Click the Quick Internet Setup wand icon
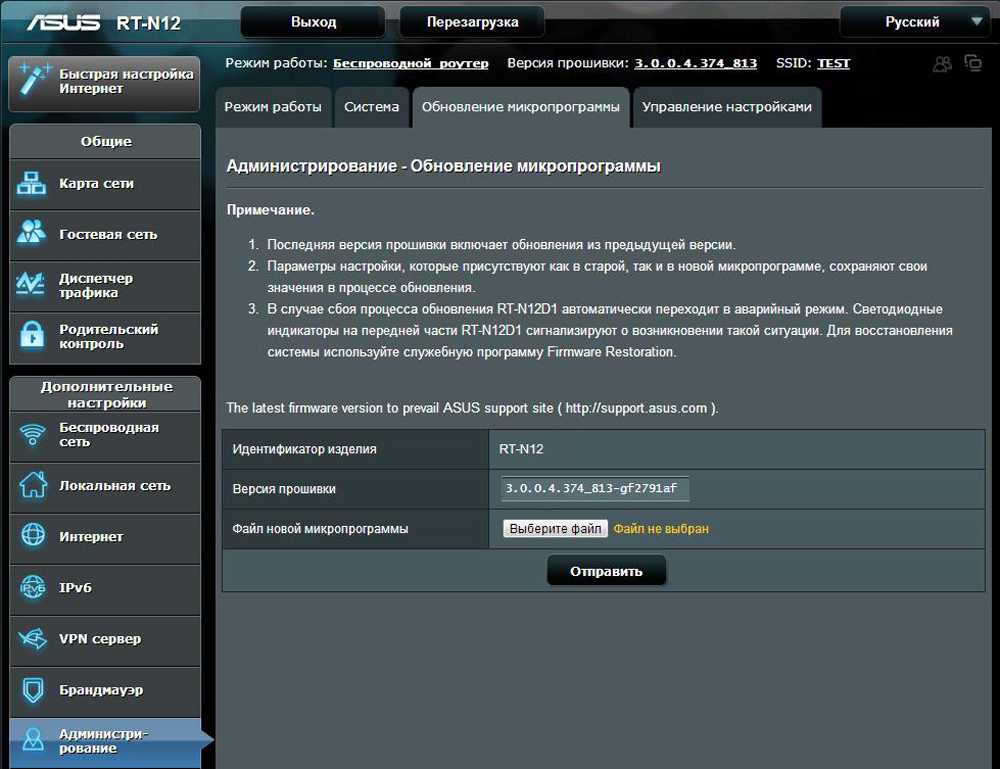This screenshot has height=769, width=1000. pos(34,80)
